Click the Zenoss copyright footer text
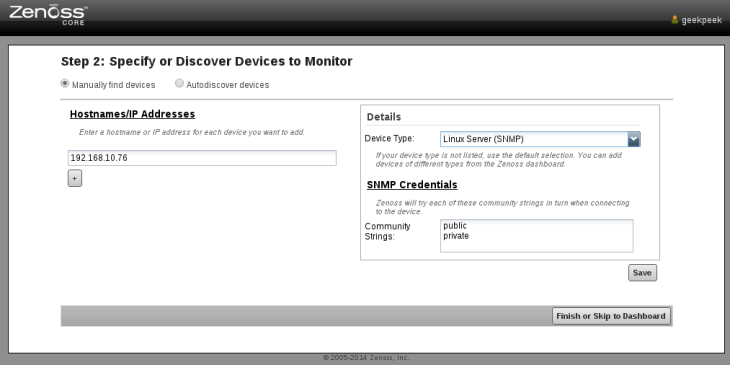 366,358
